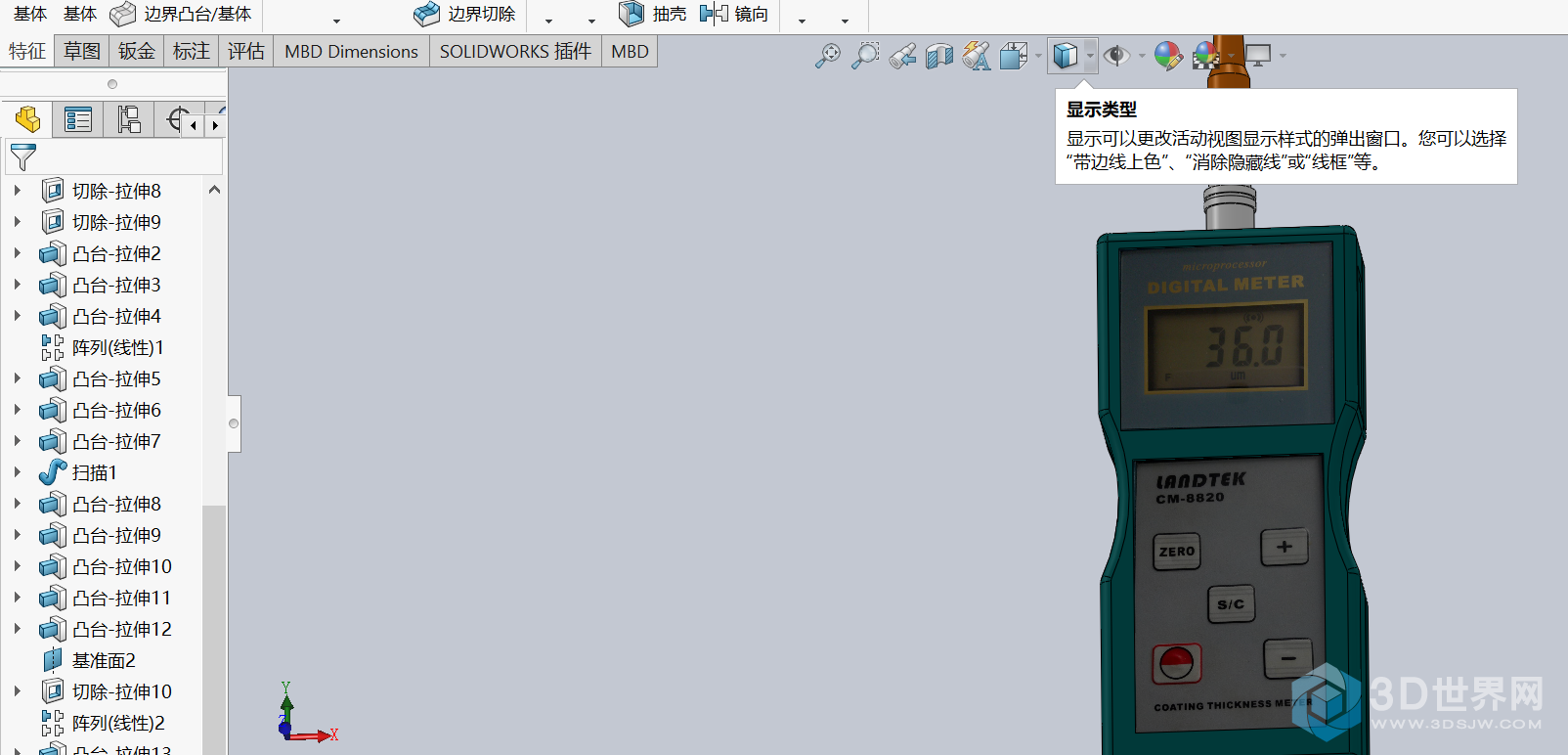This screenshot has height=755, width=1568.
Task: Activate the Section View icon
Action: coord(939,56)
